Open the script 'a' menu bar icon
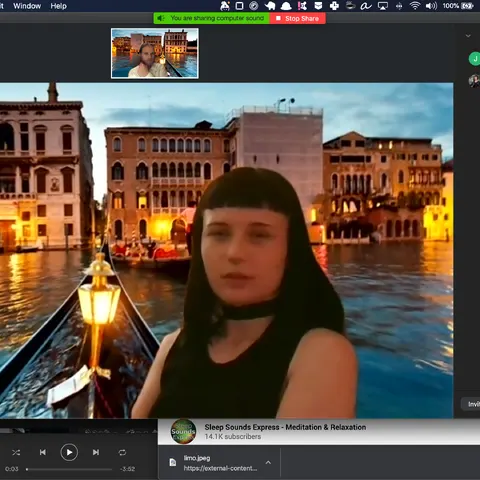Viewport: 480px width, 480px height. pos(366,6)
